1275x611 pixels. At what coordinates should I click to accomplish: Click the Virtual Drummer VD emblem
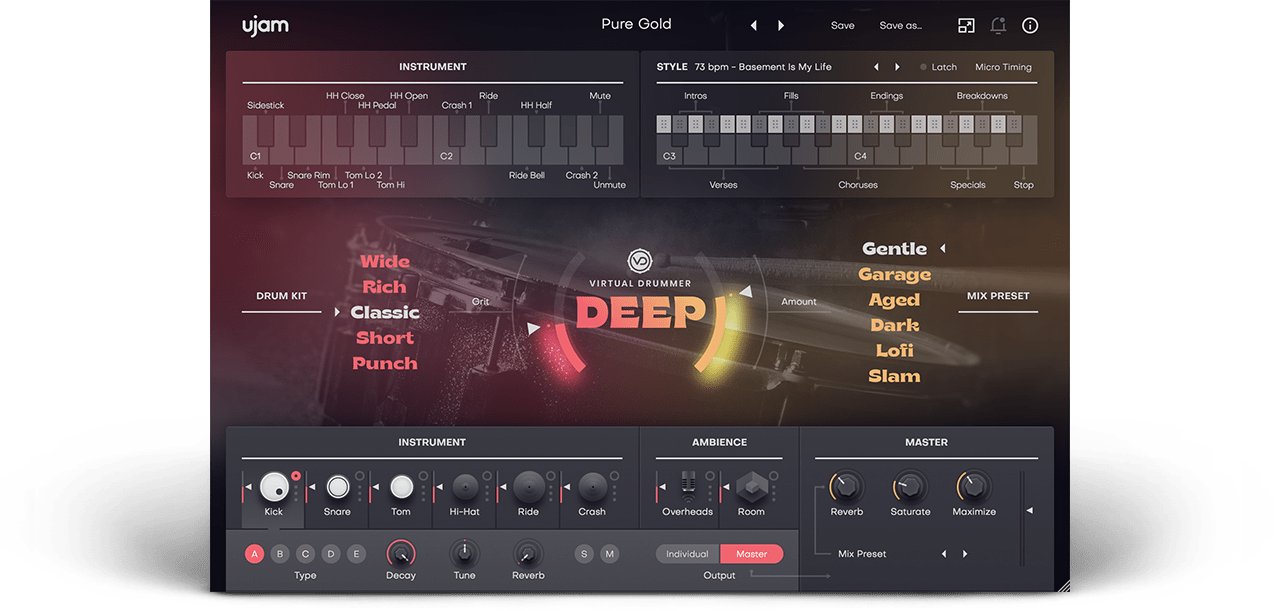640,261
